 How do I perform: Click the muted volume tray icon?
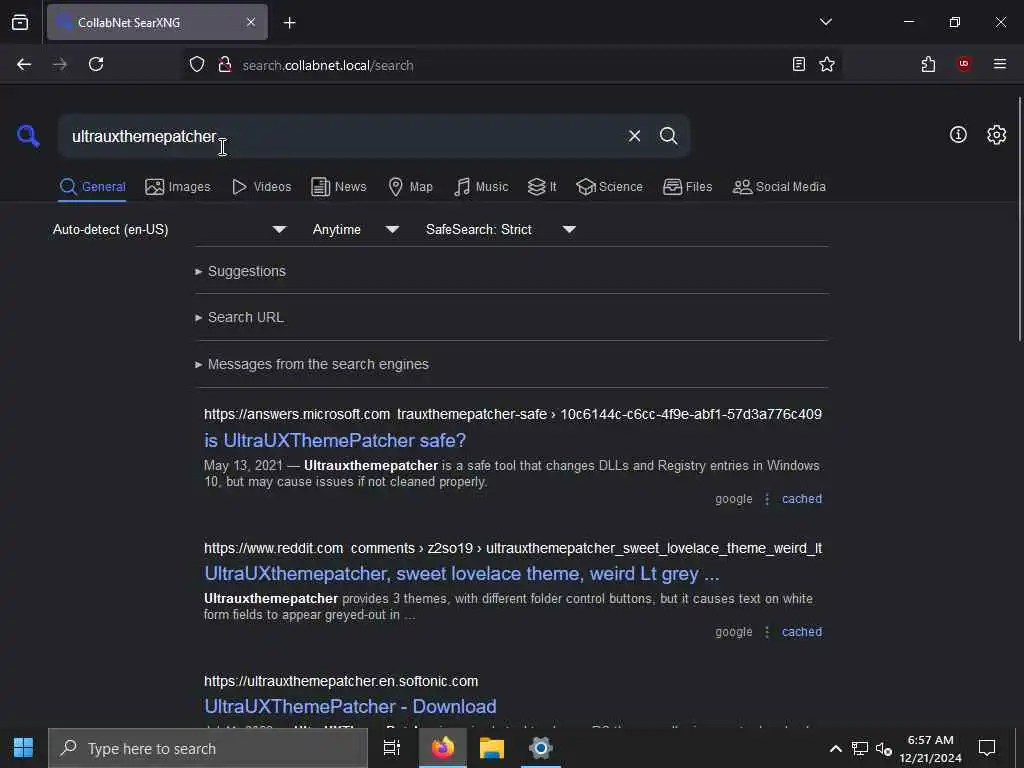884,748
